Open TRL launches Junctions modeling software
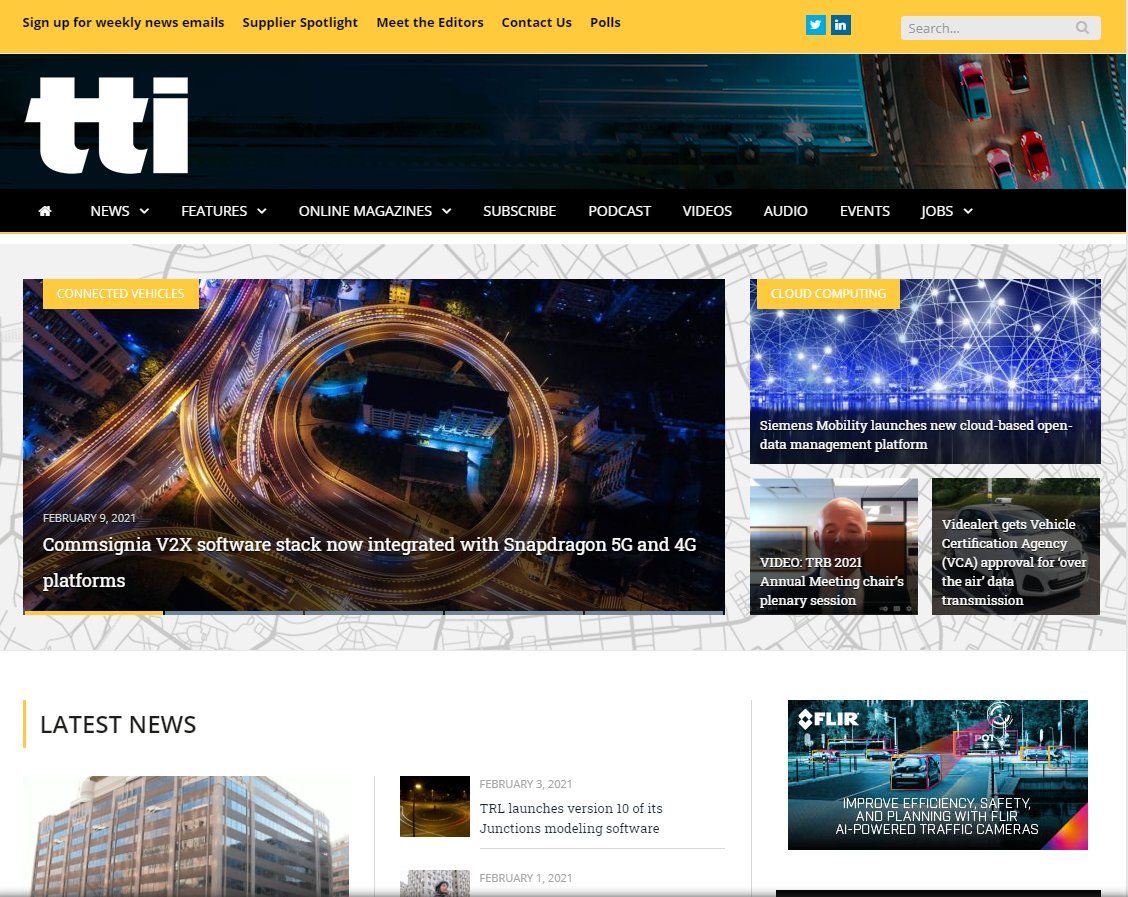The width and height of the screenshot is (1128, 897). [571, 818]
